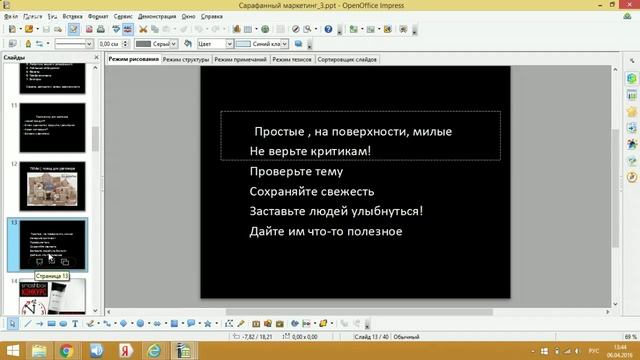Toggle the Select arrow tool

tap(12, 324)
